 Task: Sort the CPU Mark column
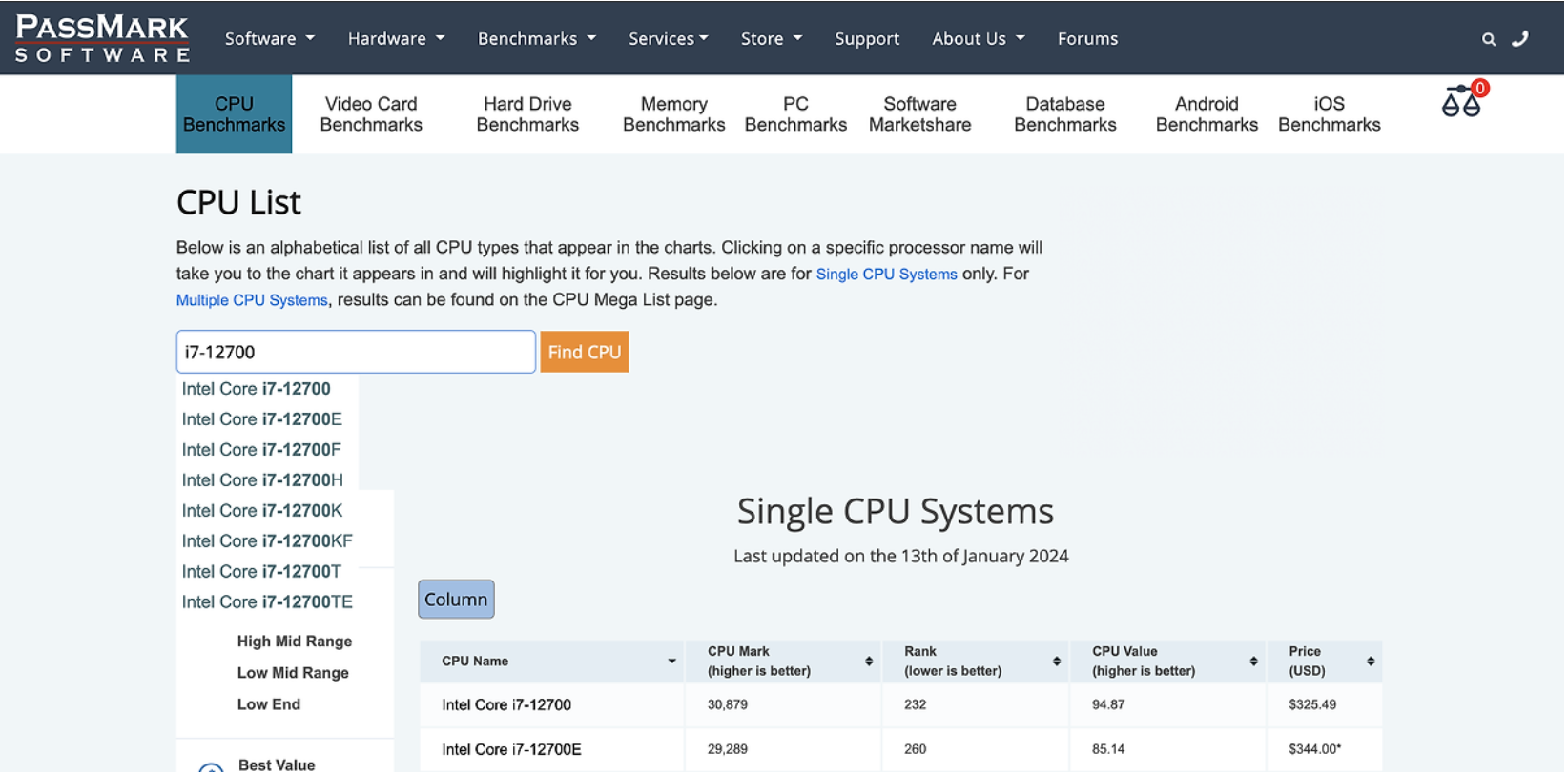point(870,662)
